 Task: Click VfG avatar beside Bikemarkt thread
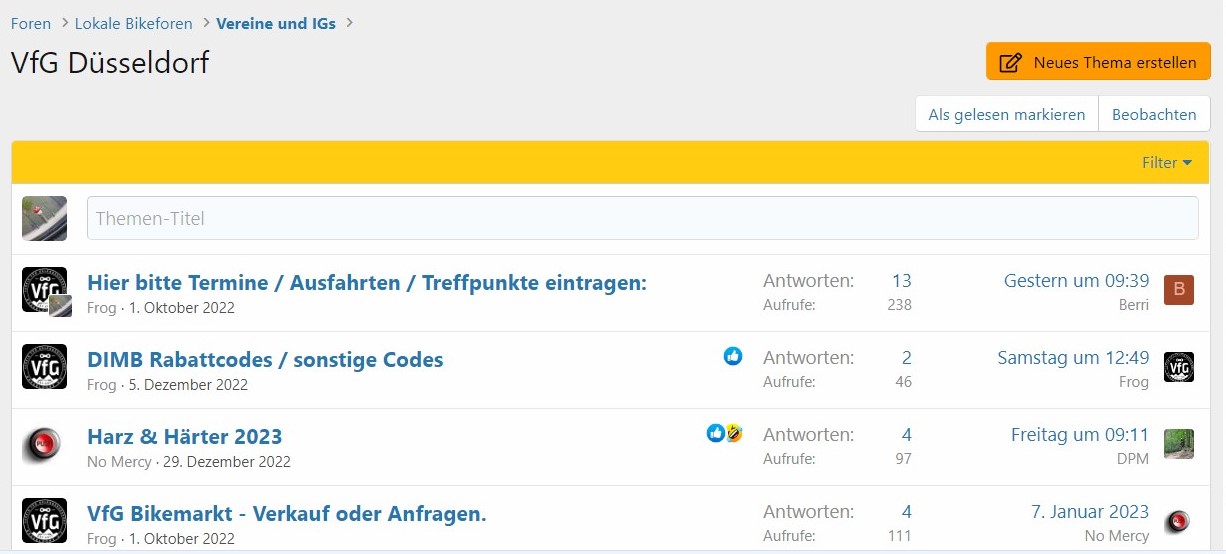pos(44,520)
